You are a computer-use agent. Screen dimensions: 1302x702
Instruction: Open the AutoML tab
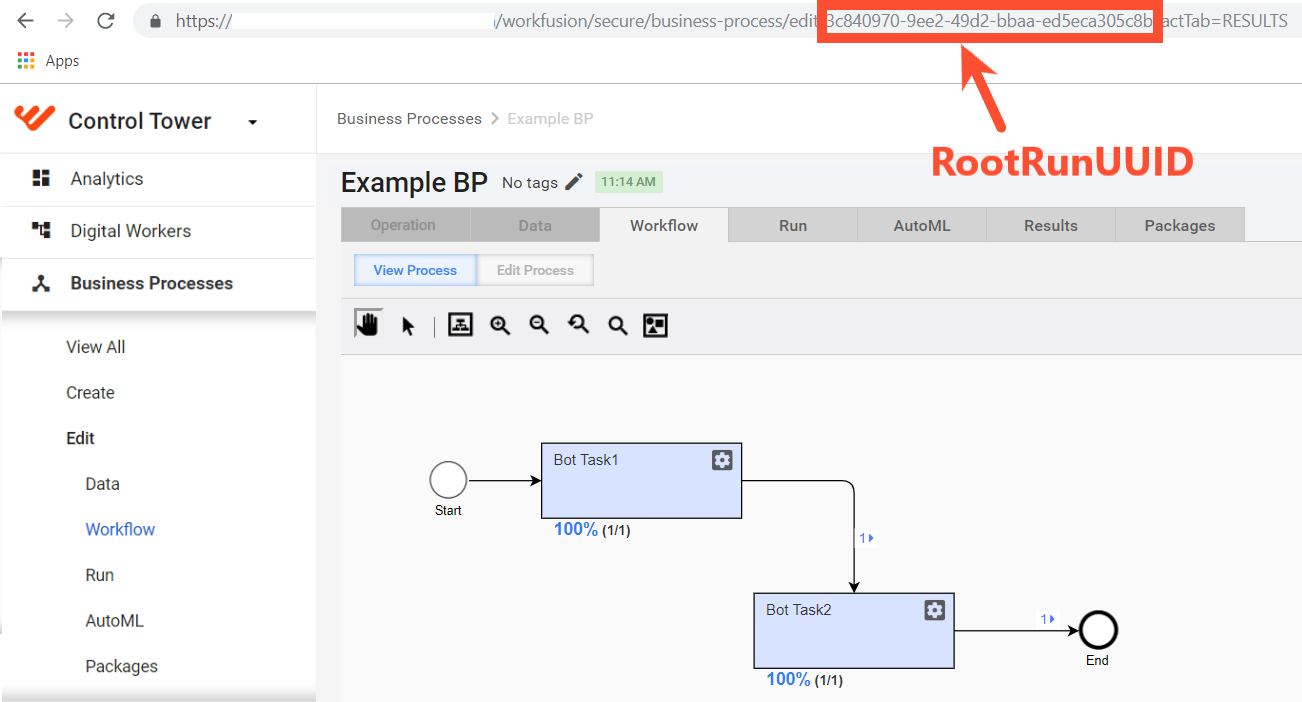(922, 225)
